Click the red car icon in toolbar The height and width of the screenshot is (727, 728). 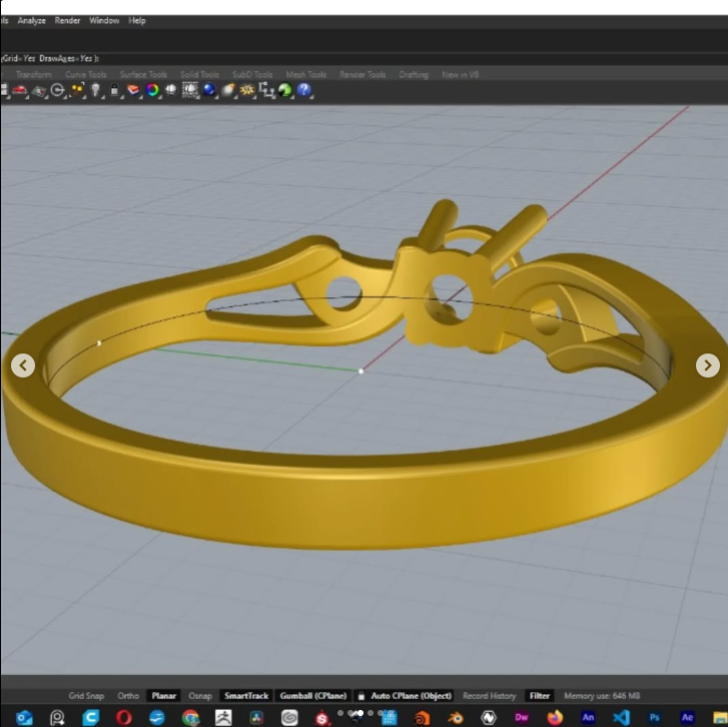(20, 90)
